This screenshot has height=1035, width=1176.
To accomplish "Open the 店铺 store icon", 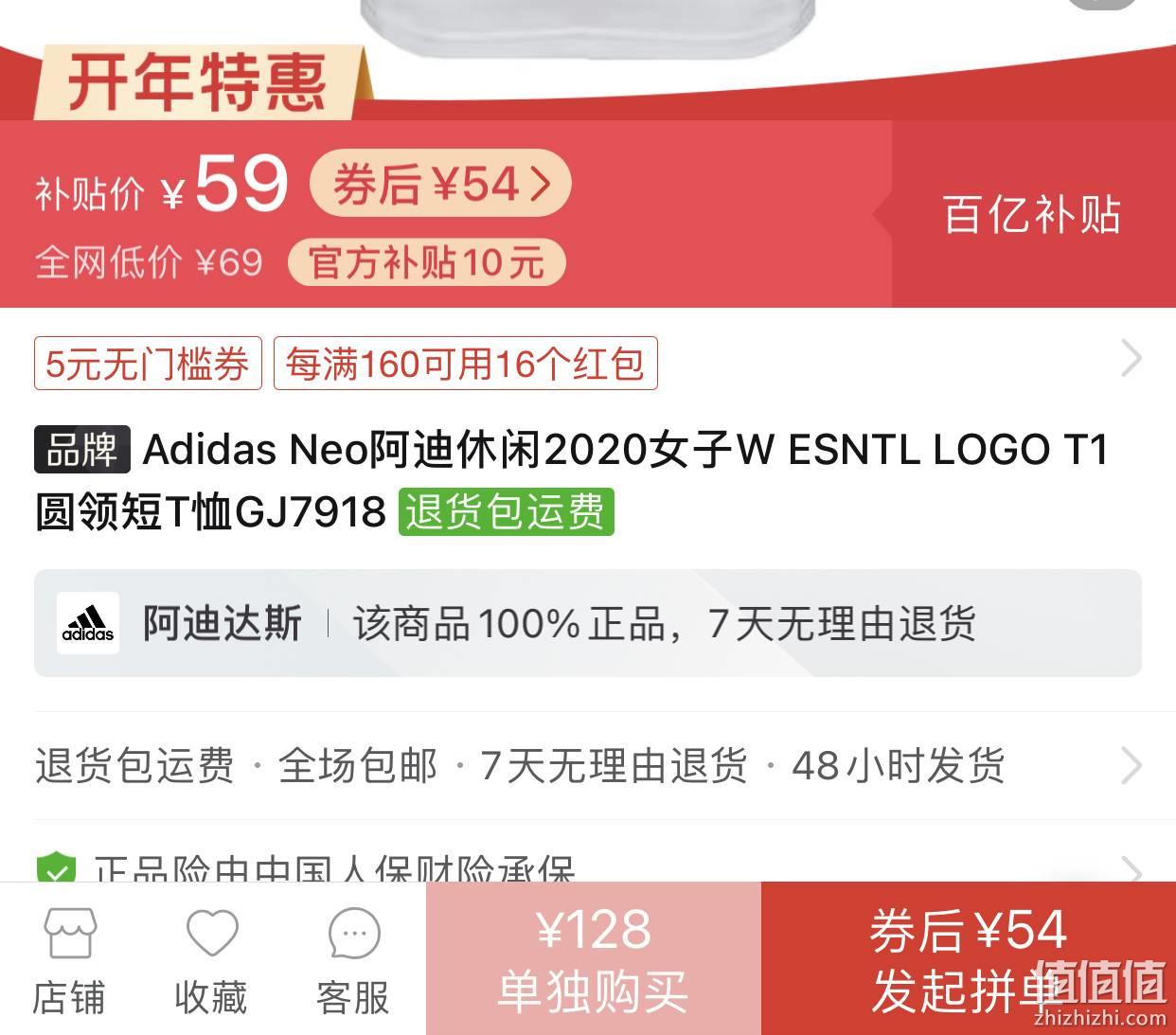I will pyautogui.click(x=69, y=934).
